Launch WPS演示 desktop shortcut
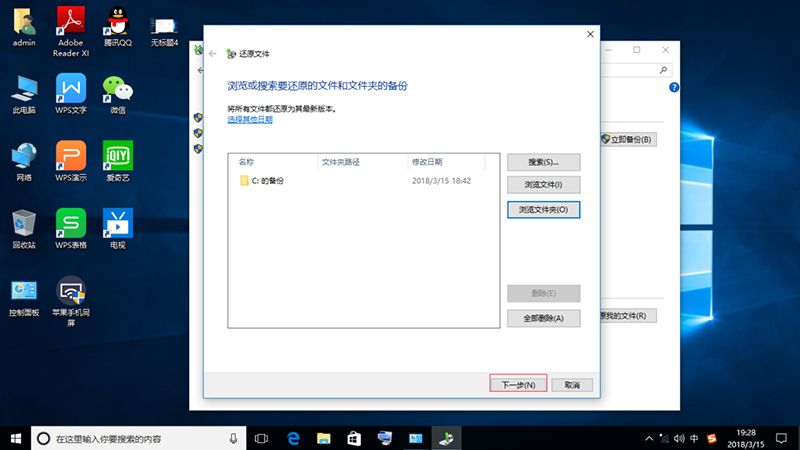800x450 pixels. [x=71, y=162]
